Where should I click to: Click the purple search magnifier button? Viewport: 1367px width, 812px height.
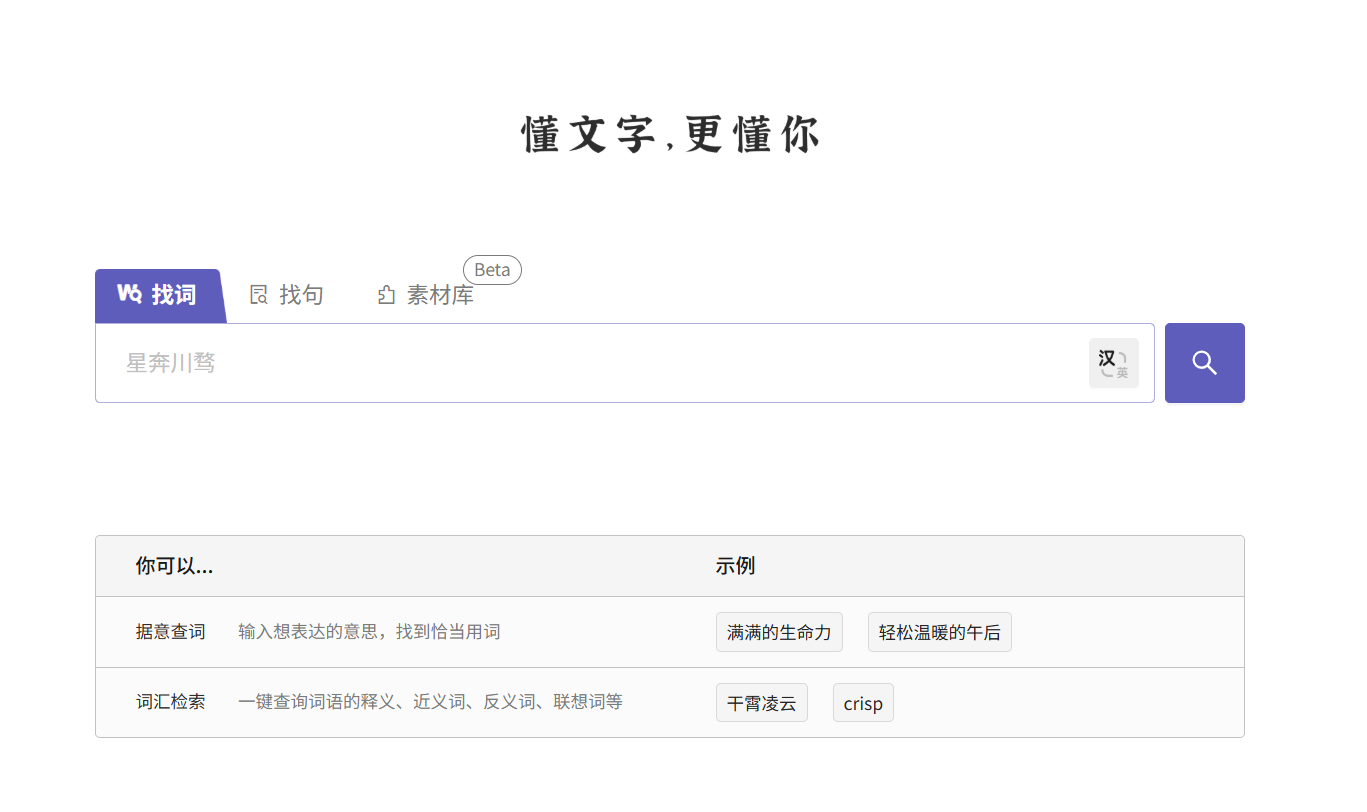1204,363
